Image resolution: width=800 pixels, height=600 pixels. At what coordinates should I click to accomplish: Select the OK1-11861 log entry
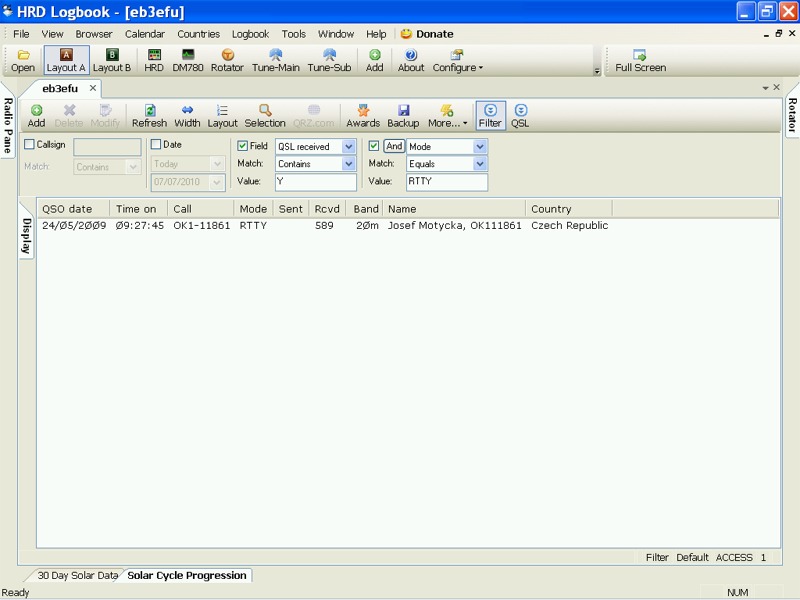tap(202, 226)
